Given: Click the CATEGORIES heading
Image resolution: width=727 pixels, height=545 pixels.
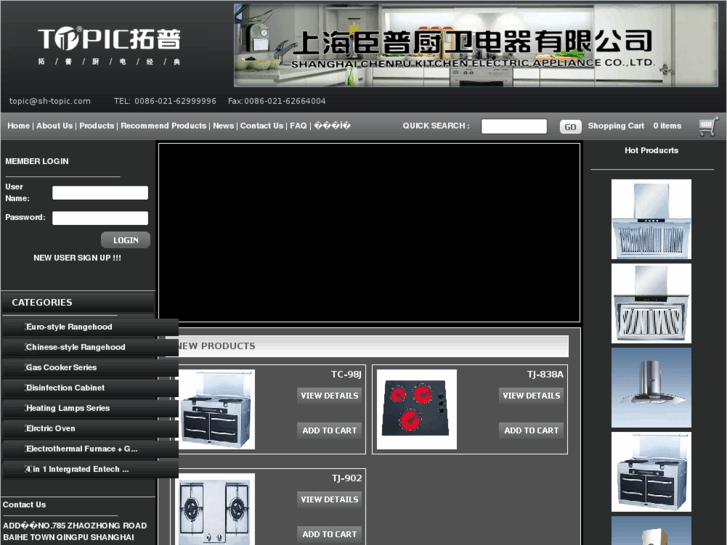Looking at the screenshot, I should pyautogui.click(x=42, y=302).
